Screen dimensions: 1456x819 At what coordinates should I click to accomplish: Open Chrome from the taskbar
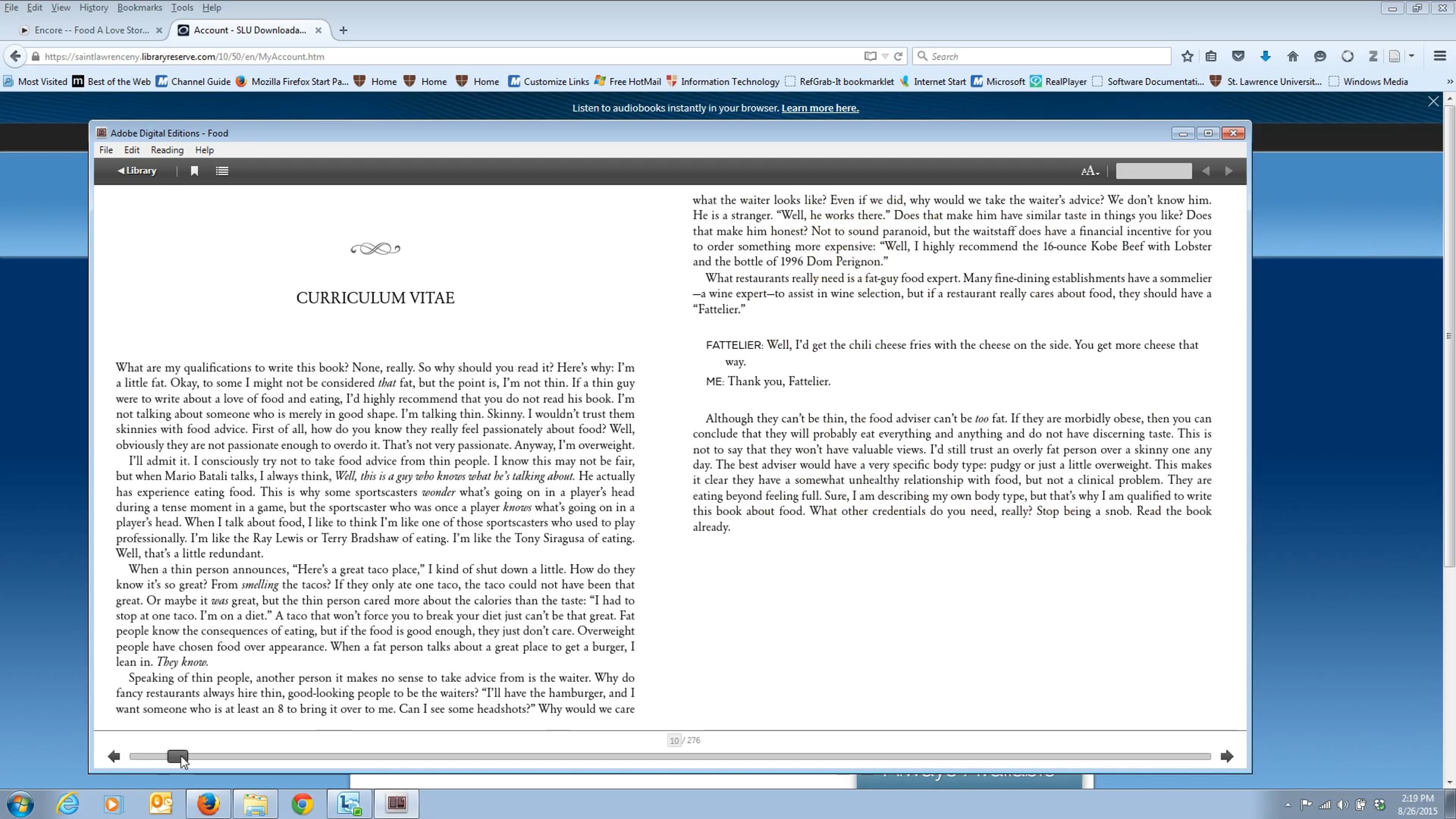pyautogui.click(x=302, y=804)
